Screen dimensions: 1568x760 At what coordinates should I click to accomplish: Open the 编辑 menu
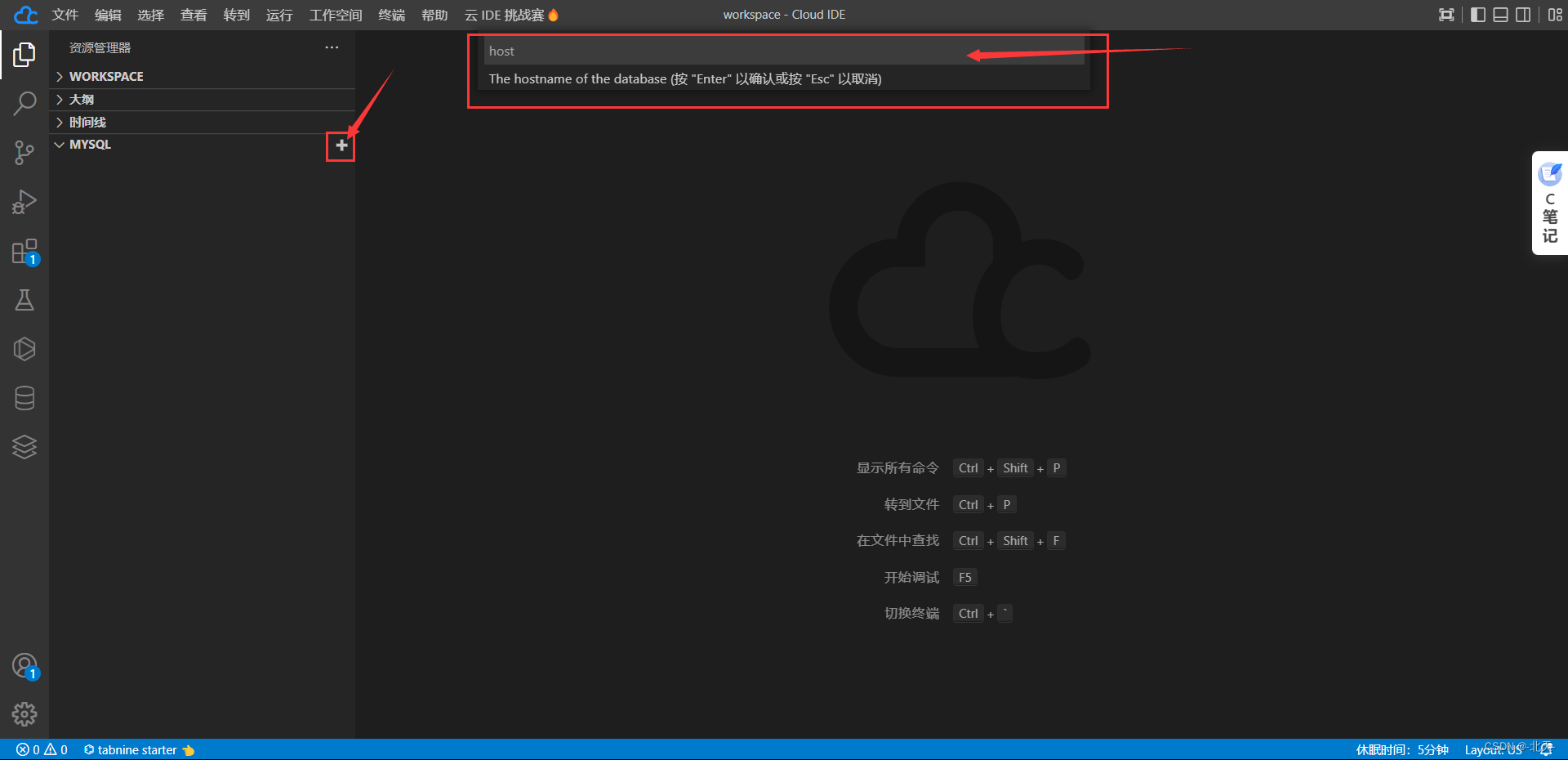click(108, 15)
